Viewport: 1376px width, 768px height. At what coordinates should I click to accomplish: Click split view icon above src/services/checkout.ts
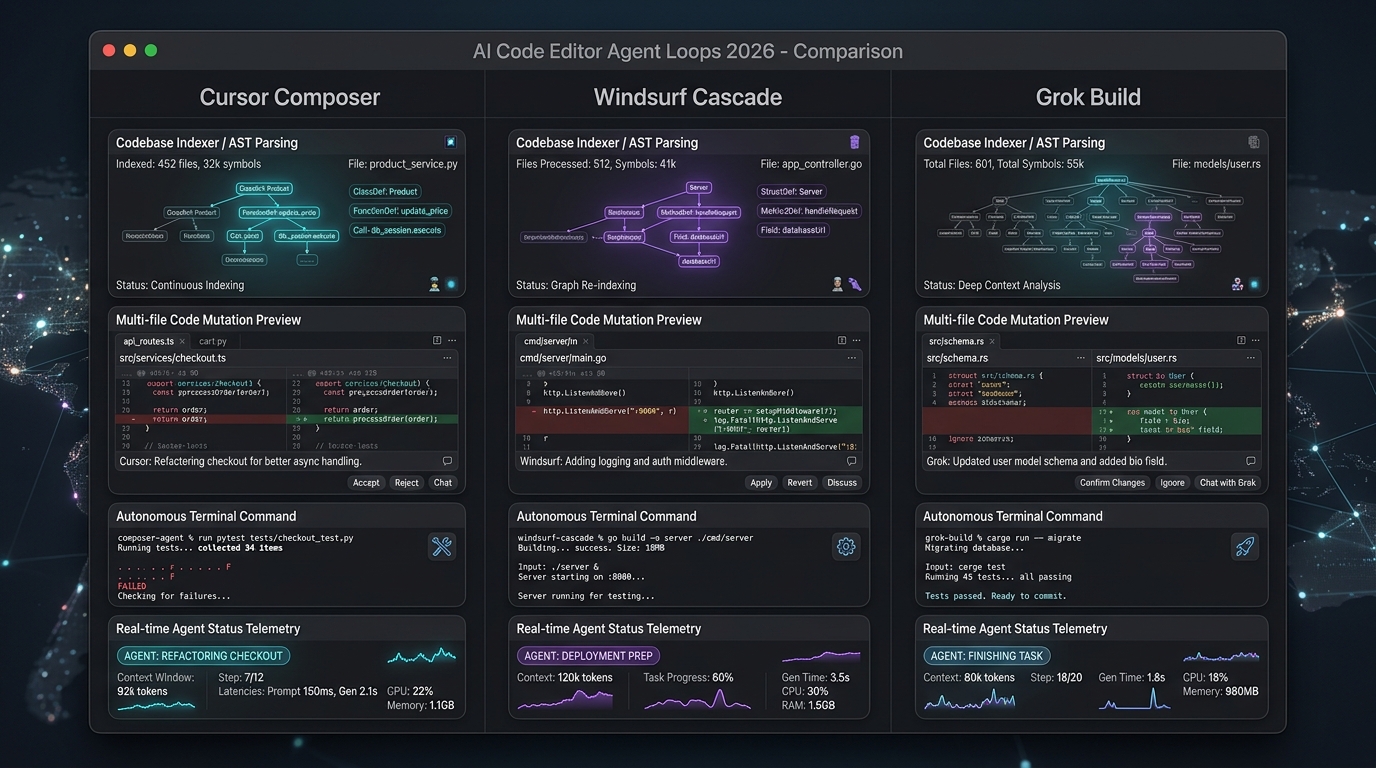coord(437,341)
